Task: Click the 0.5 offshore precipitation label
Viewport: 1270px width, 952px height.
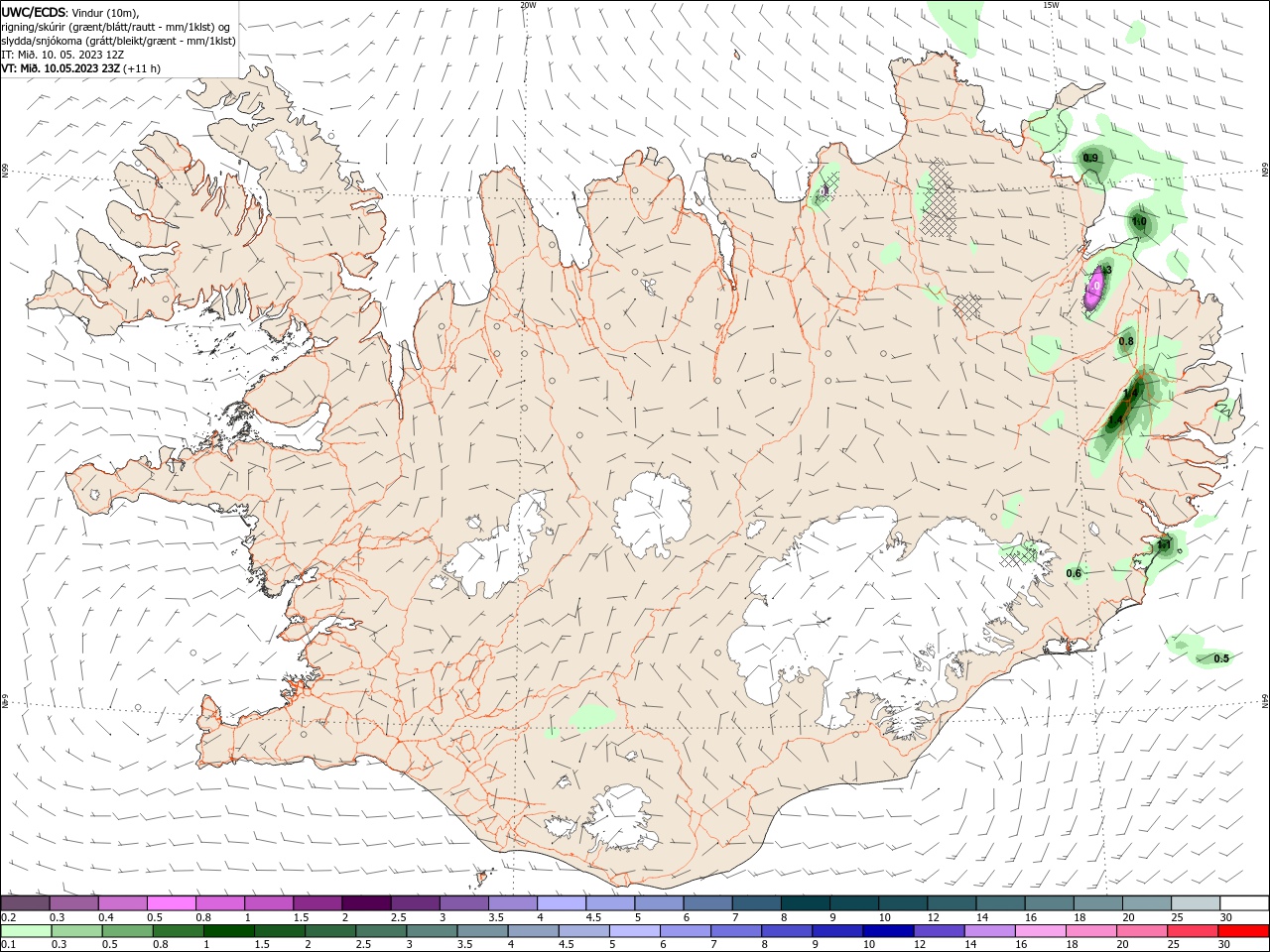Action: [x=1221, y=658]
